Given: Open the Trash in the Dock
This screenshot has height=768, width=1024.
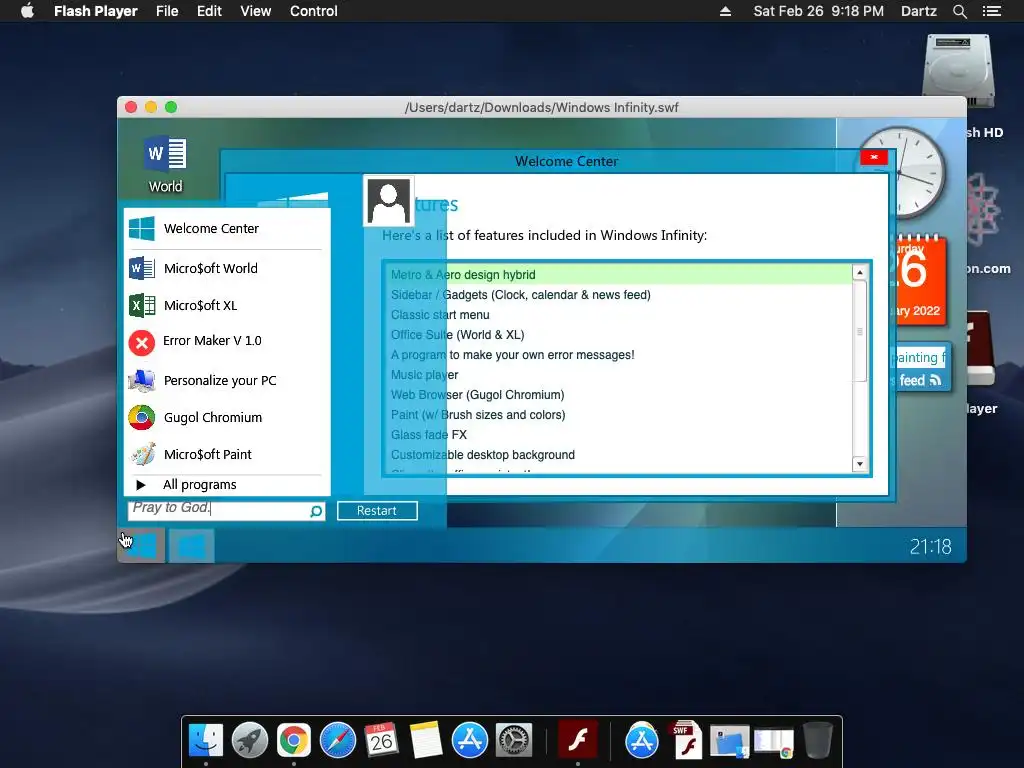Looking at the screenshot, I should coord(818,741).
